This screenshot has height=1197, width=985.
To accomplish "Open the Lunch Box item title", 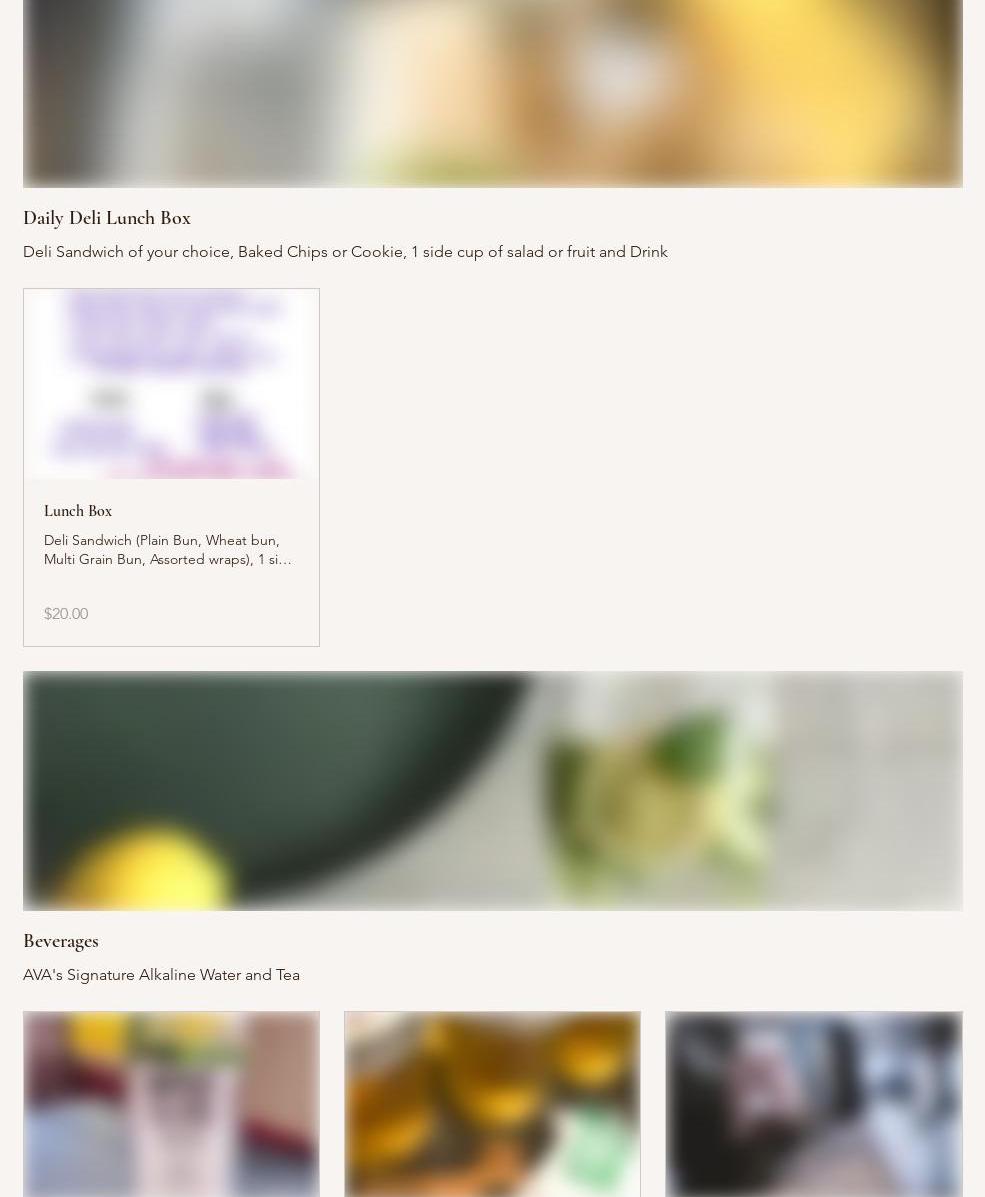I will (x=78, y=511).
